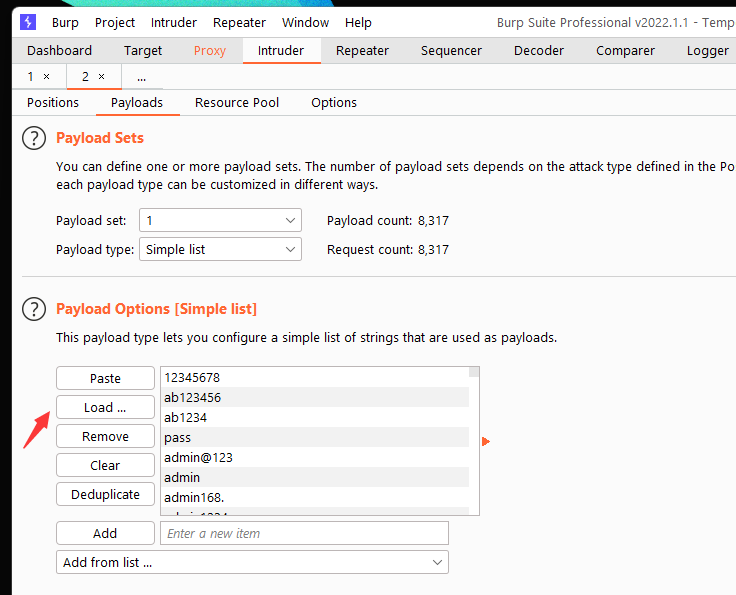Select the Payloads sub-tab
The height and width of the screenshot is (595, 736).
137,102
